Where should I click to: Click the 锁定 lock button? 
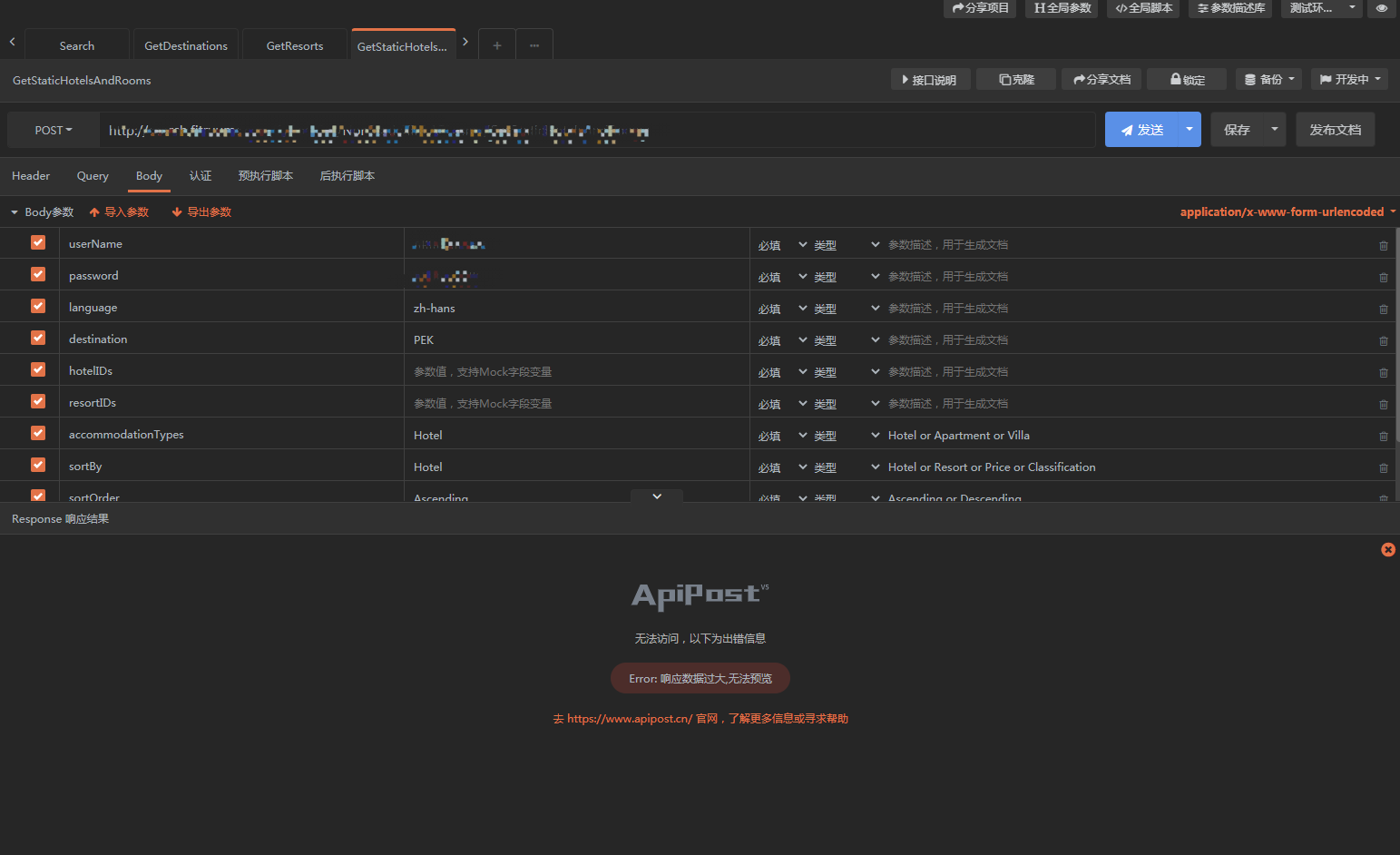coord(1187,80)
